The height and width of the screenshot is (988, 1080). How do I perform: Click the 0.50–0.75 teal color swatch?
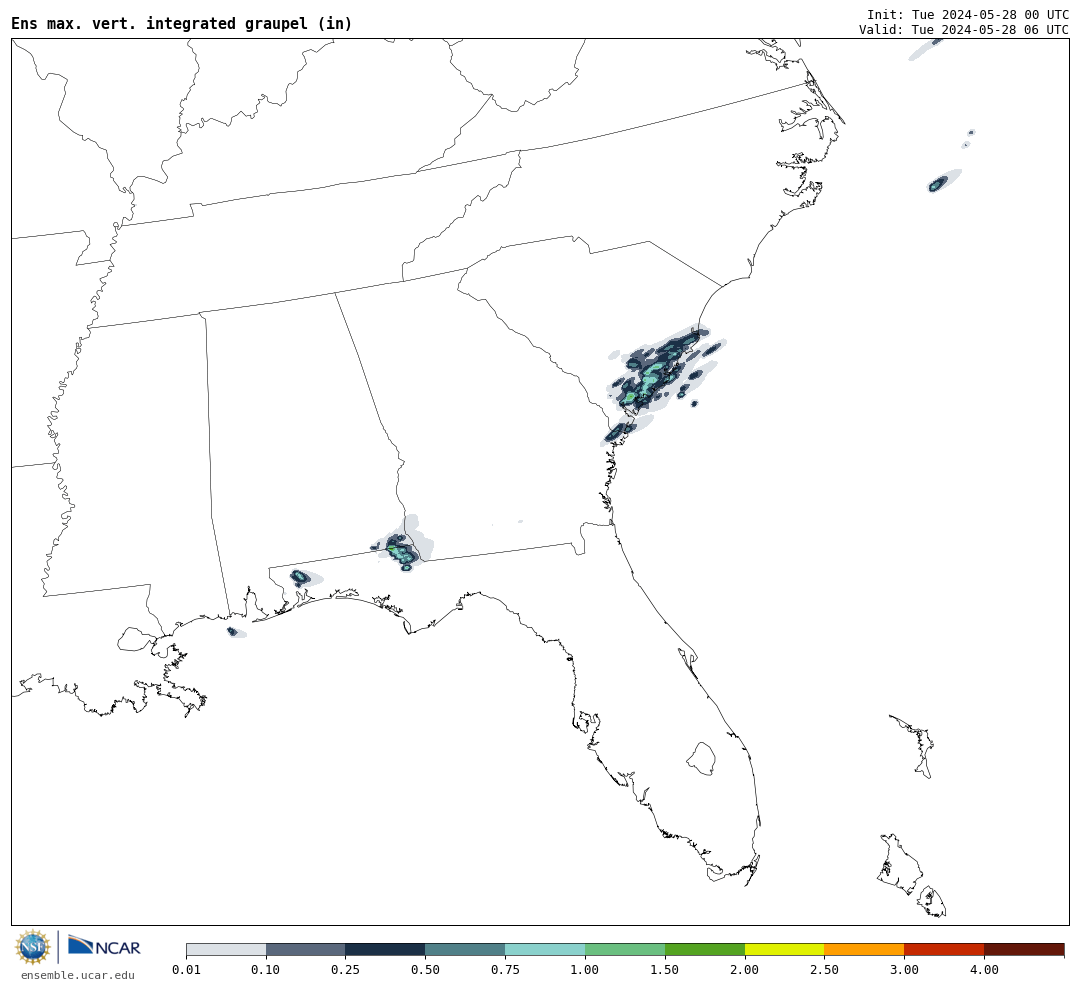click(466, 950)
